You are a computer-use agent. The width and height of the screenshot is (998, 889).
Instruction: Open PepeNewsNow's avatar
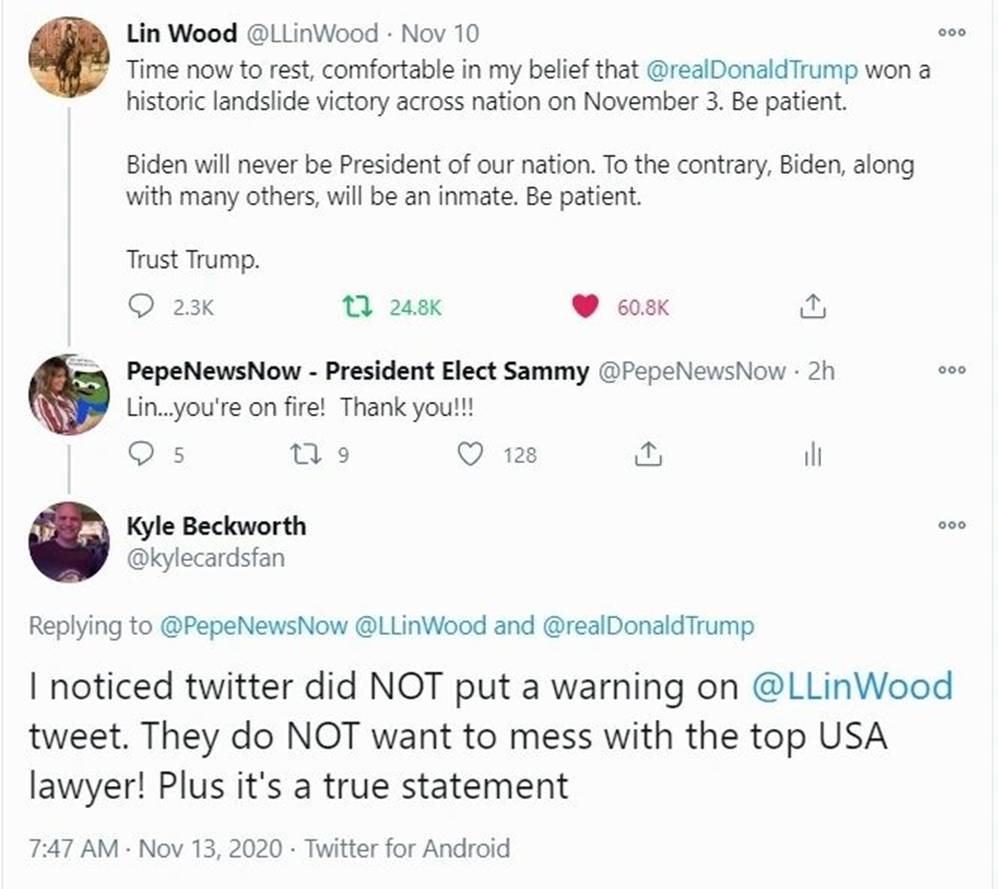point(68,394)
